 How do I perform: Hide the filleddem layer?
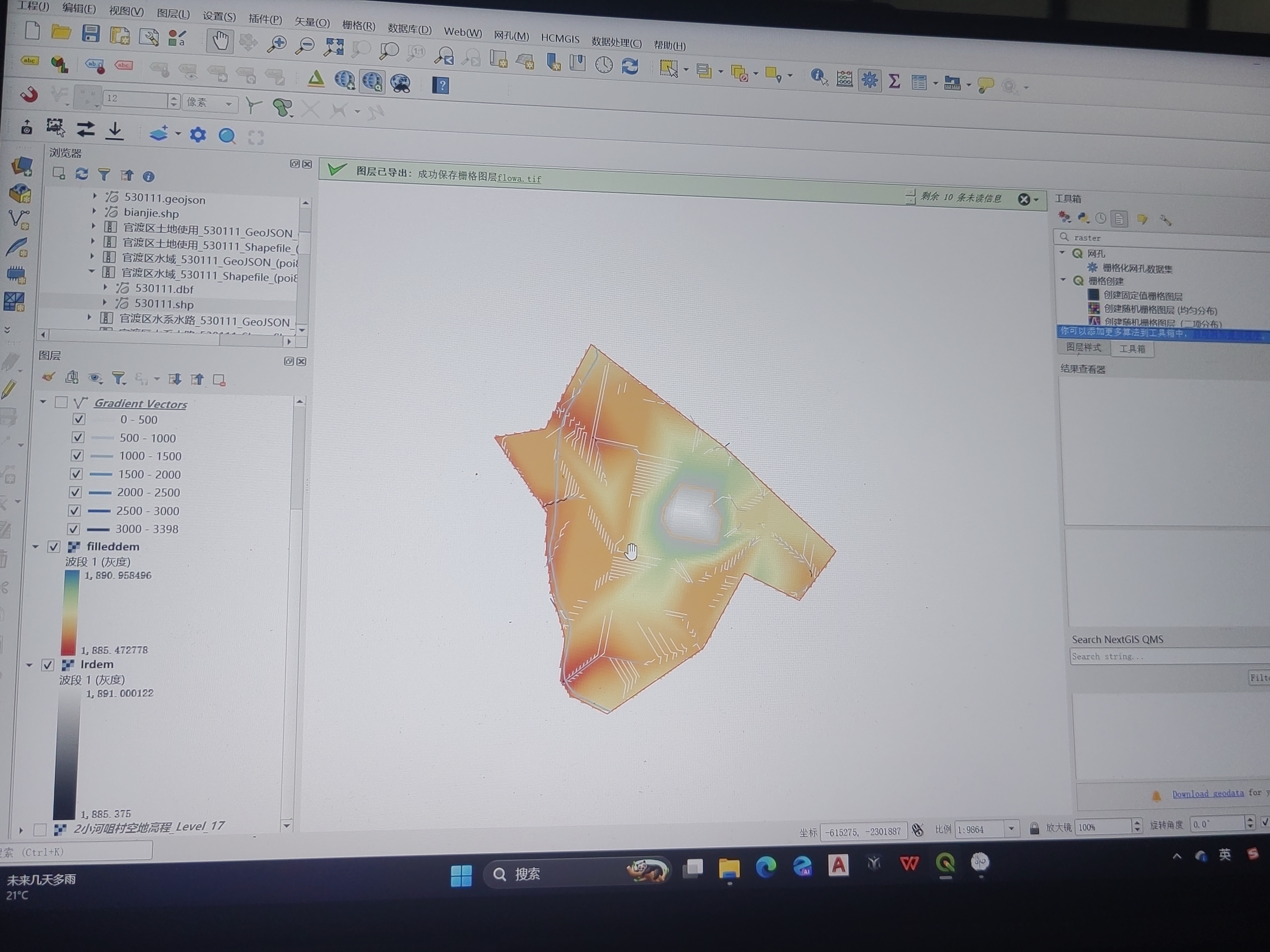(x=54, y=546)
